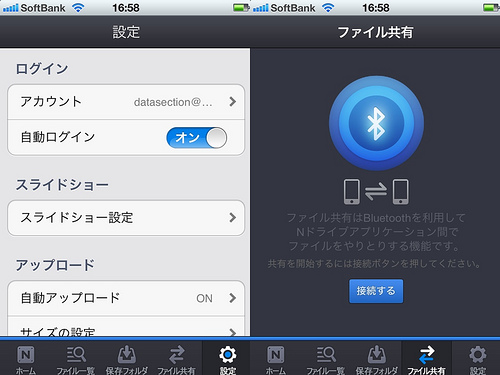
Task: Open 保存フォルダ tab in left screen
Action: click(x=126, y=359)
